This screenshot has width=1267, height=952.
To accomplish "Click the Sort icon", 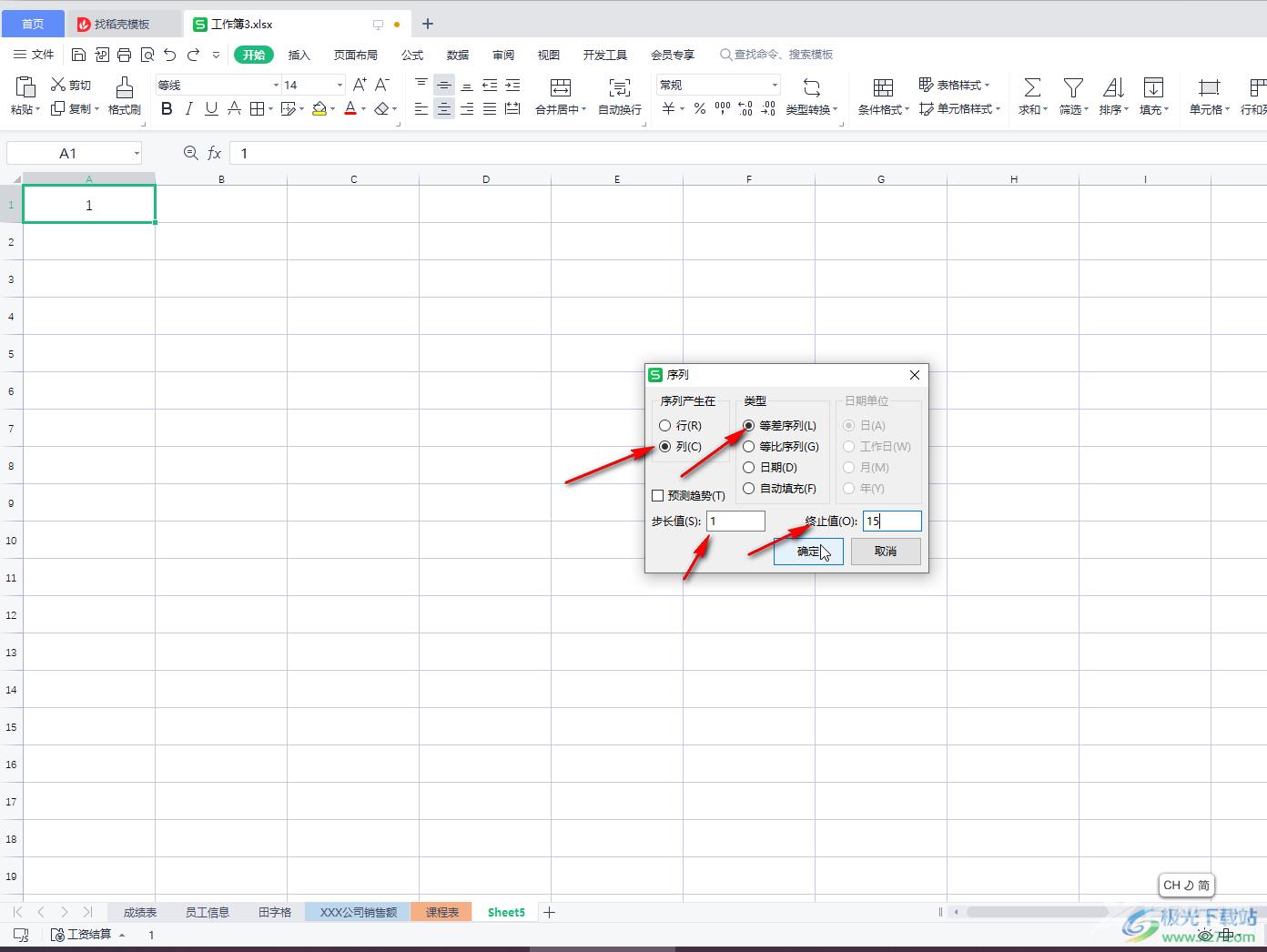I will coord(1113,87).
